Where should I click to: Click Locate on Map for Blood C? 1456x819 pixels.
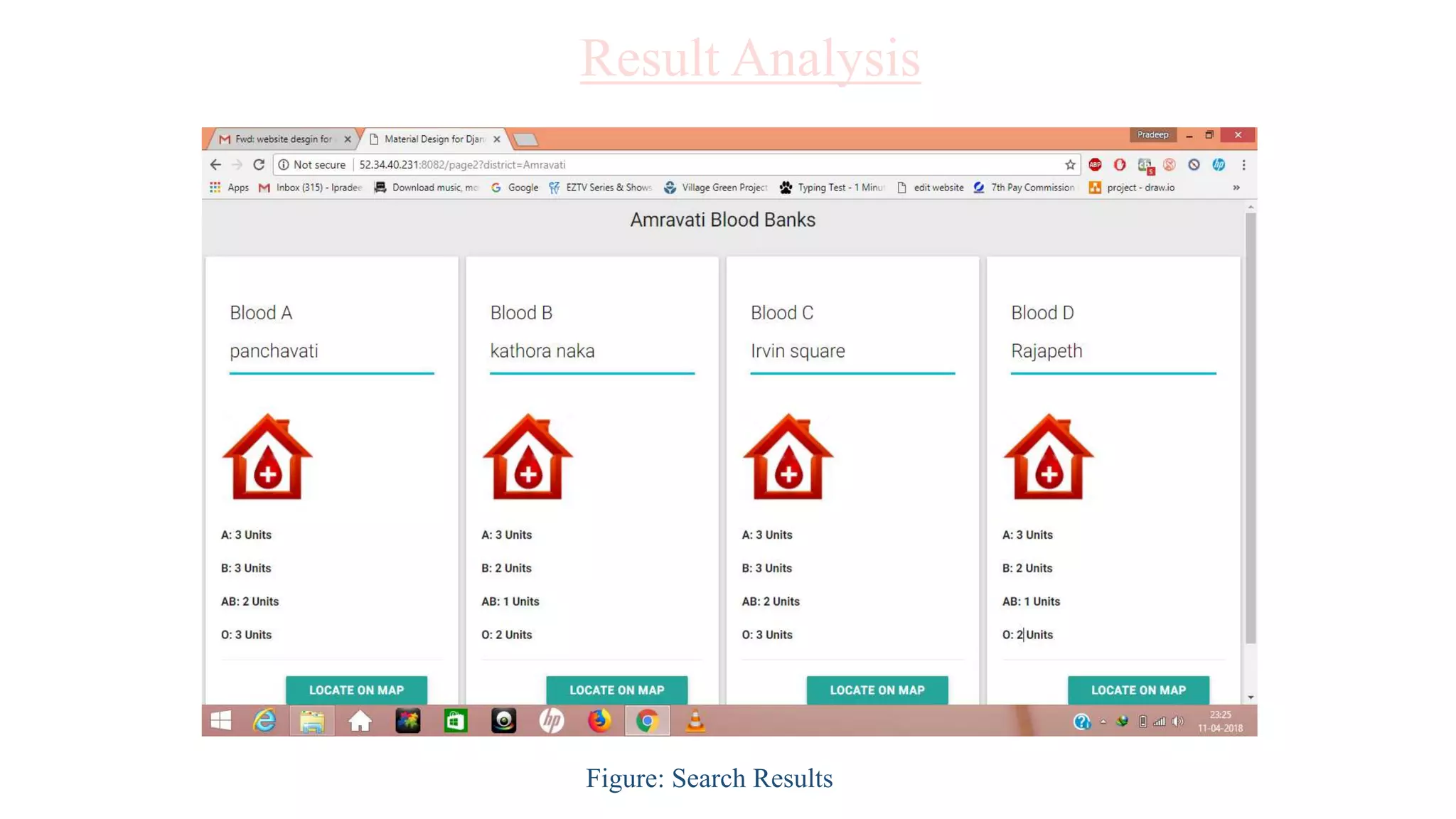(877, 690)
